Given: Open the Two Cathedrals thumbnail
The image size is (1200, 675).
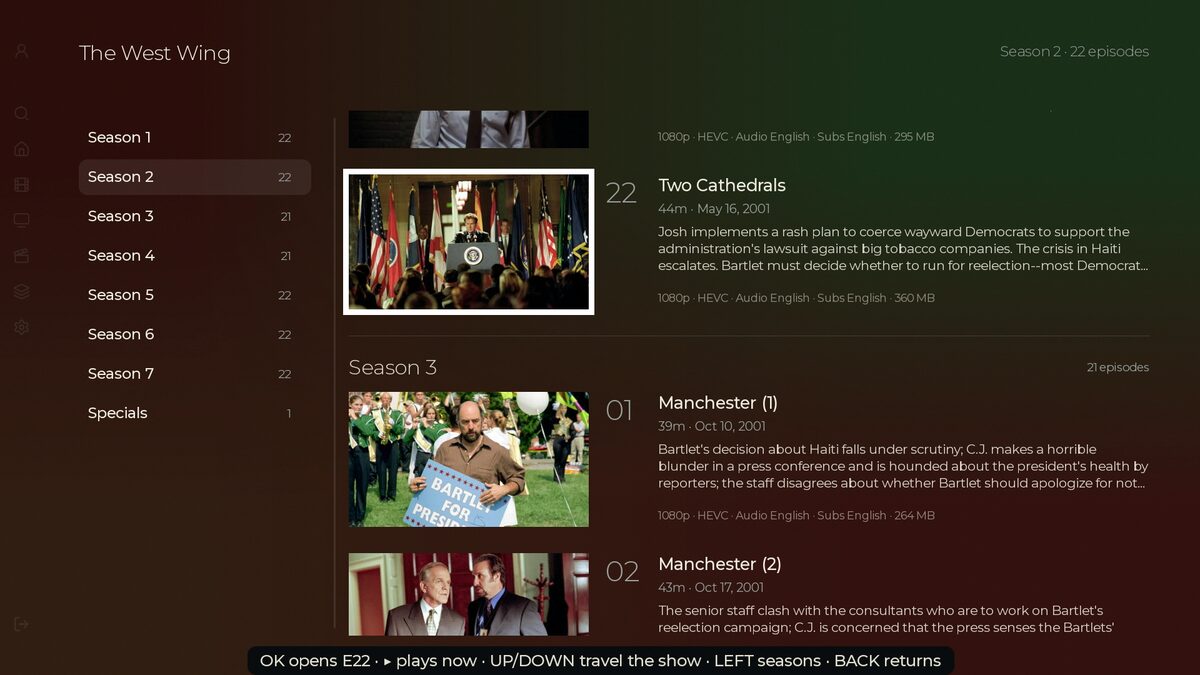Looking at the screenshot, I should (469, 242).
